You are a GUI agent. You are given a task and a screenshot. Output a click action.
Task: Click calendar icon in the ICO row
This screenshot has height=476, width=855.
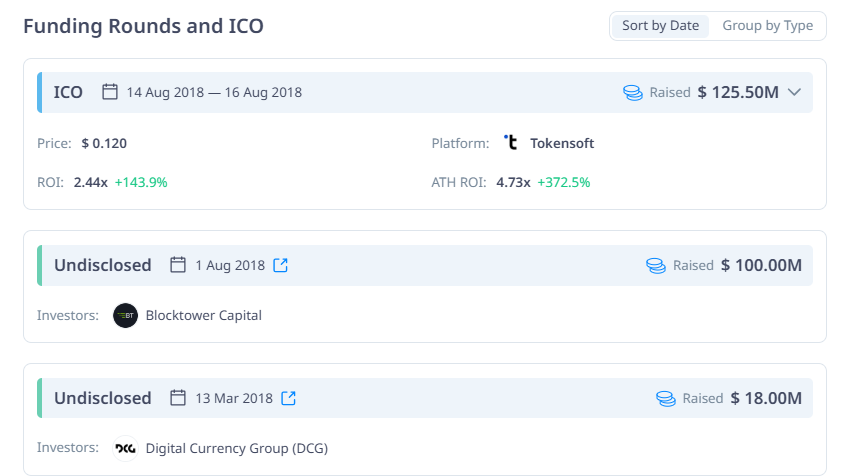click(110, 92)
